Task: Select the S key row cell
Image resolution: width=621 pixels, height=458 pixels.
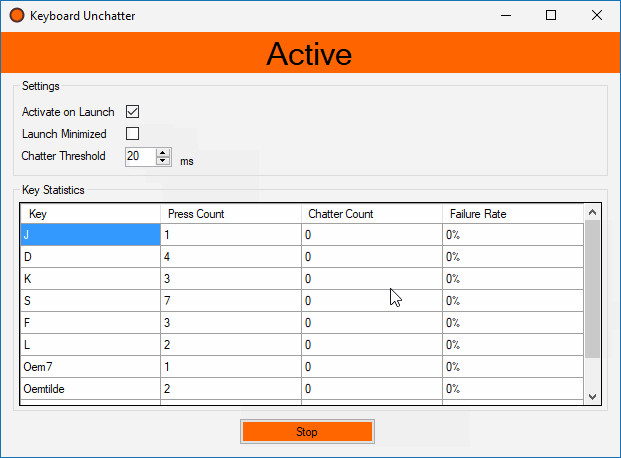Action: tap(91, 301)
